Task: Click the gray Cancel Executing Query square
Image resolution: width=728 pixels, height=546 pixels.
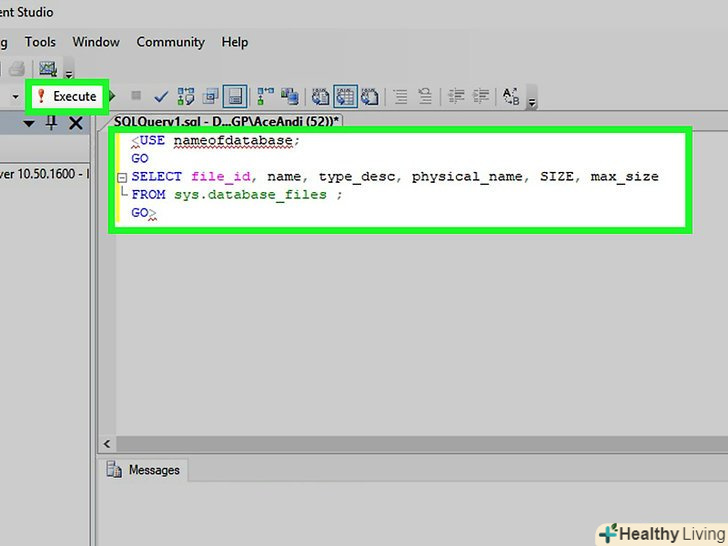Action: point(136,95)
